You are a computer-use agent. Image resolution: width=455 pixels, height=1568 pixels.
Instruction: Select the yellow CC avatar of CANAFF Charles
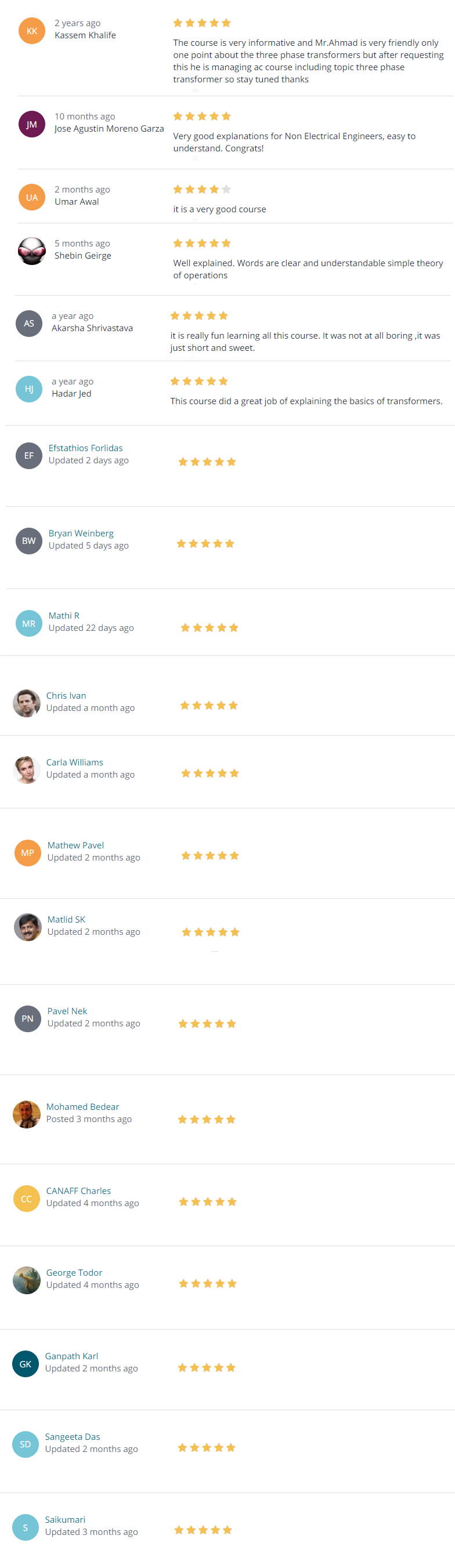tap(26, 1199)
